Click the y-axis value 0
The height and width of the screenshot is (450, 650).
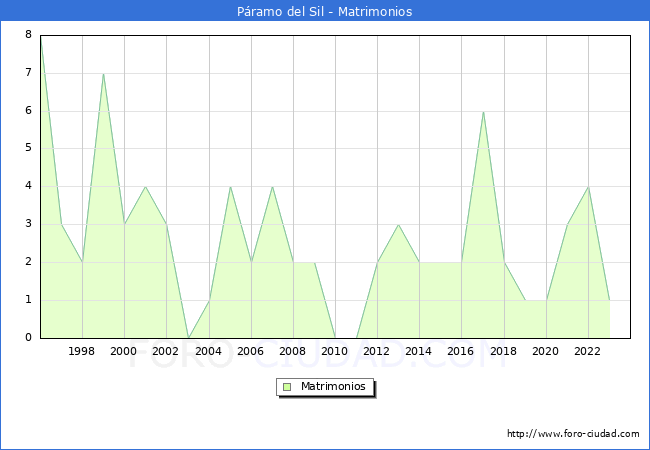click(28, 337)
